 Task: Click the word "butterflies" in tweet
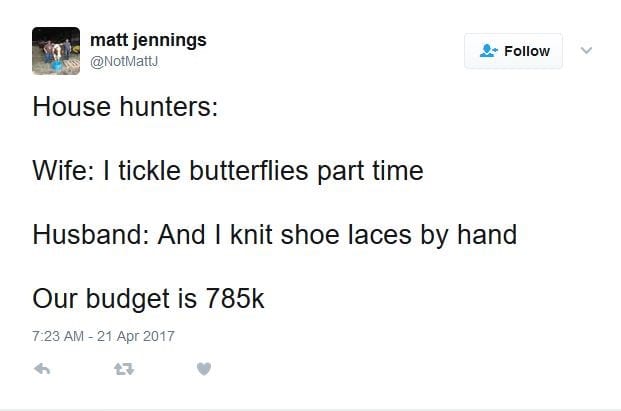click(249, 171)
